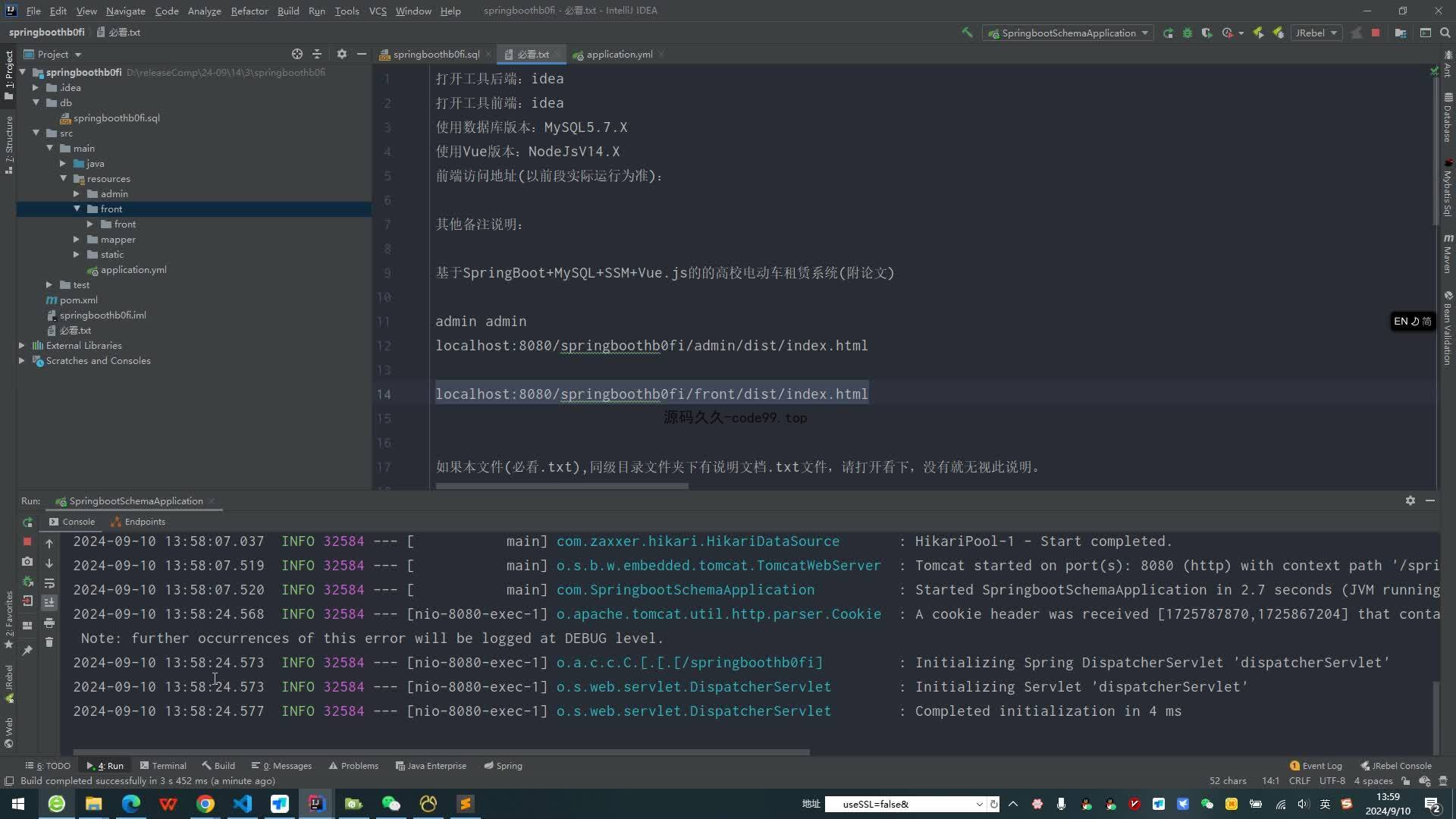Pin the Run tab with the pin icon
1456x819 pixels.
pos(27,650)
